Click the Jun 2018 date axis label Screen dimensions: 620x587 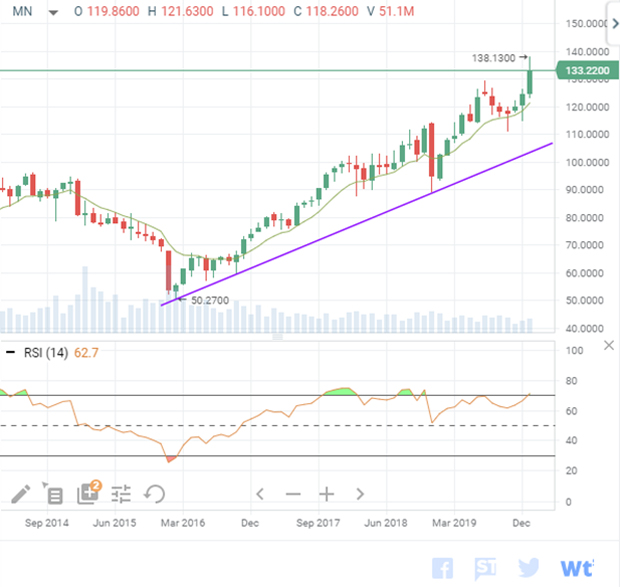coord(386,523)
